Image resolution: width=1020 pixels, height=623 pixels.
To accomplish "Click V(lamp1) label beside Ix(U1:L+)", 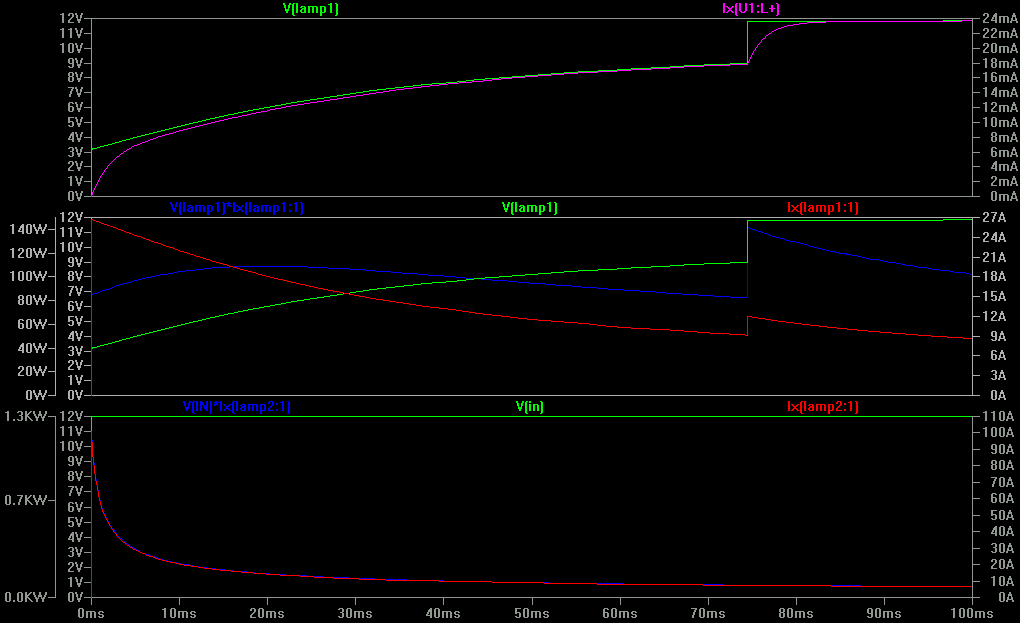I will [x=311, y=8].
